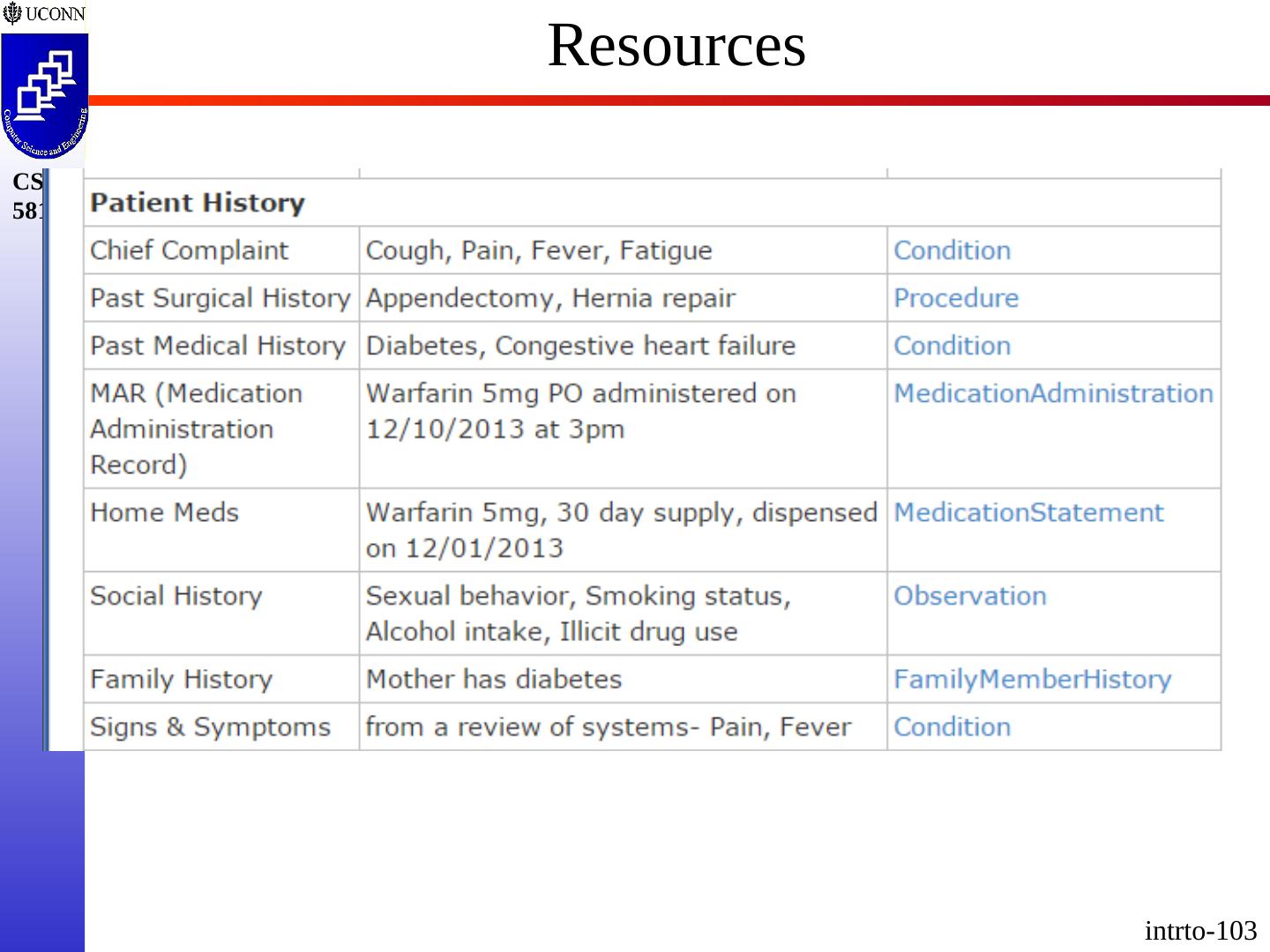
Task: Click the intrto-103 slide number
Action: tap(1200, 930)
